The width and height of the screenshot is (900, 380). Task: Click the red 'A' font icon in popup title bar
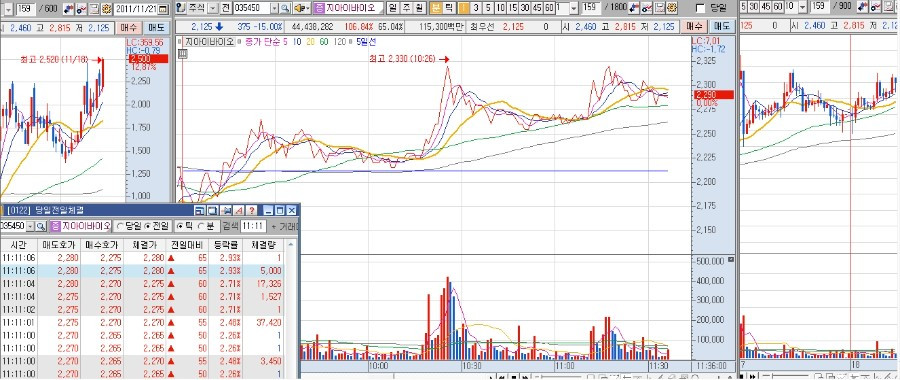pyautogui.click(x=239, y=210)
